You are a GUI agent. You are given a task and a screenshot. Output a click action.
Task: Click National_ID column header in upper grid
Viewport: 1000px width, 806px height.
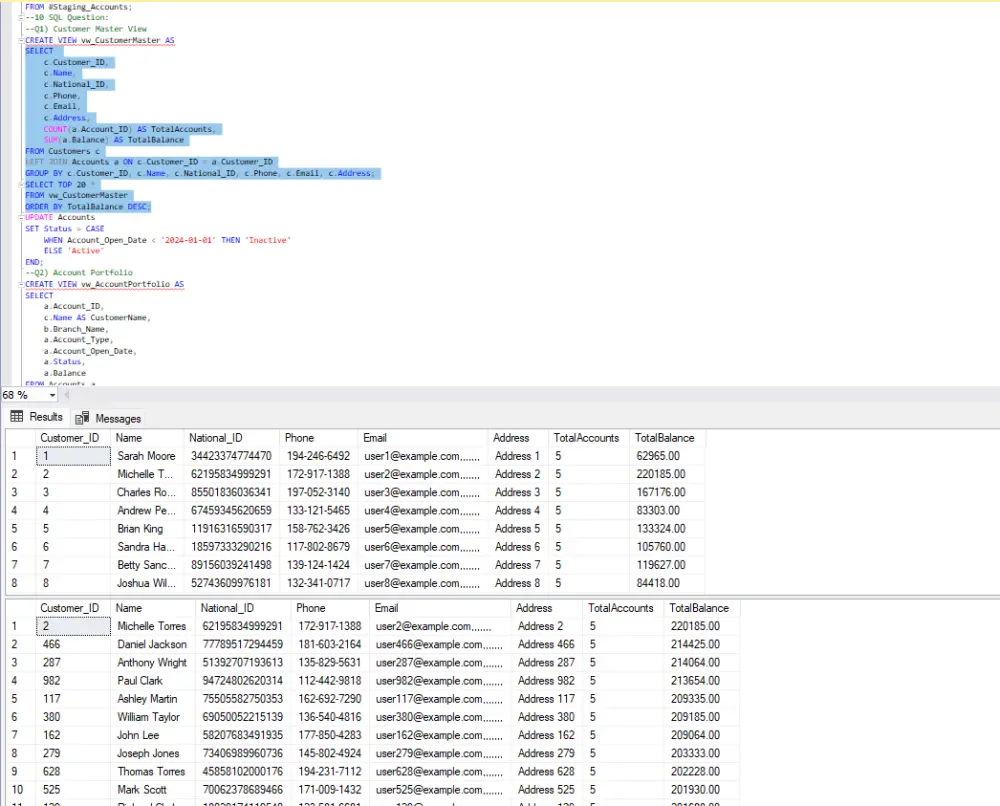232,438
